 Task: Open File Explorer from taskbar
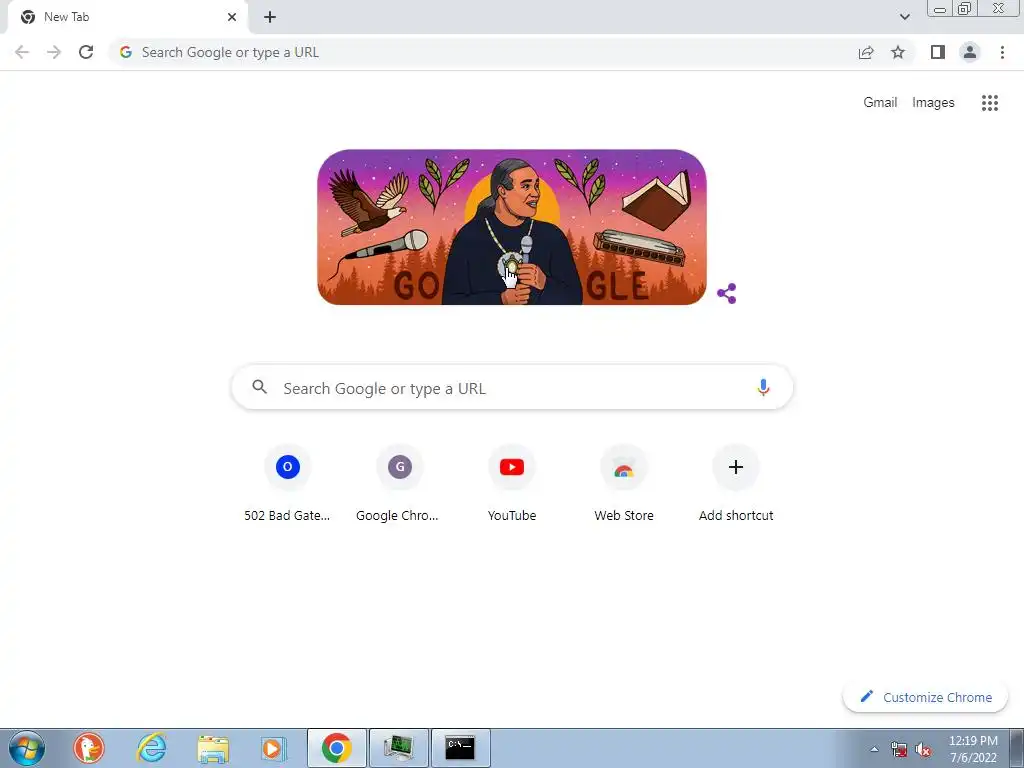pos(213,748)
